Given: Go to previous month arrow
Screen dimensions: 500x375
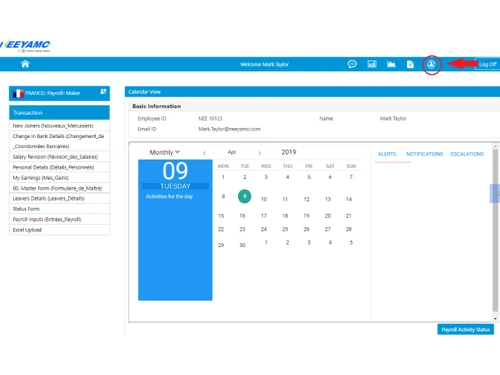Looking at the screenshot, I should coord(204,153).
